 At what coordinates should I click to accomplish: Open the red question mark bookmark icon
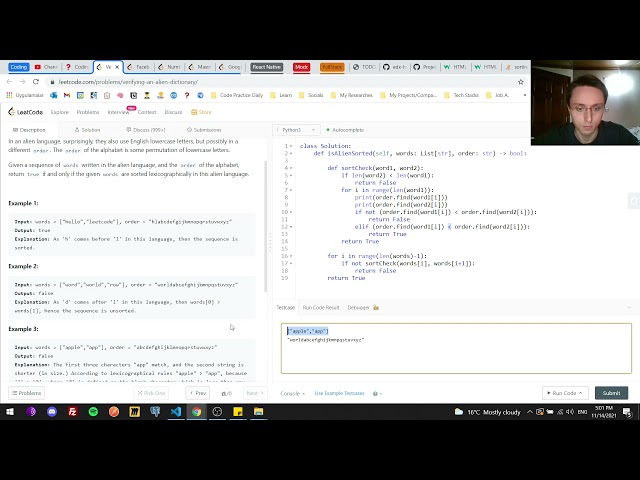[187, 95]
